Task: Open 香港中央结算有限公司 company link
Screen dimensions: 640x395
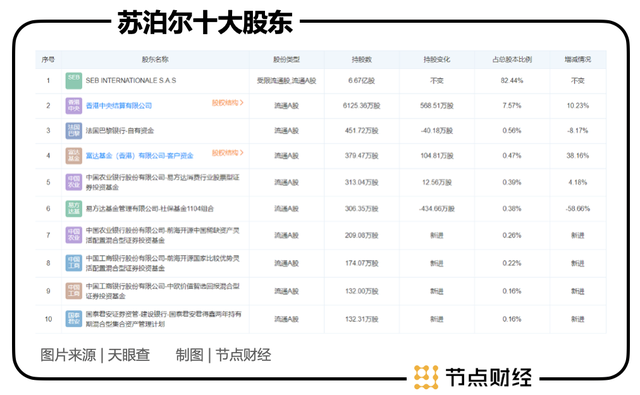Action: click(x=119, y=106)
